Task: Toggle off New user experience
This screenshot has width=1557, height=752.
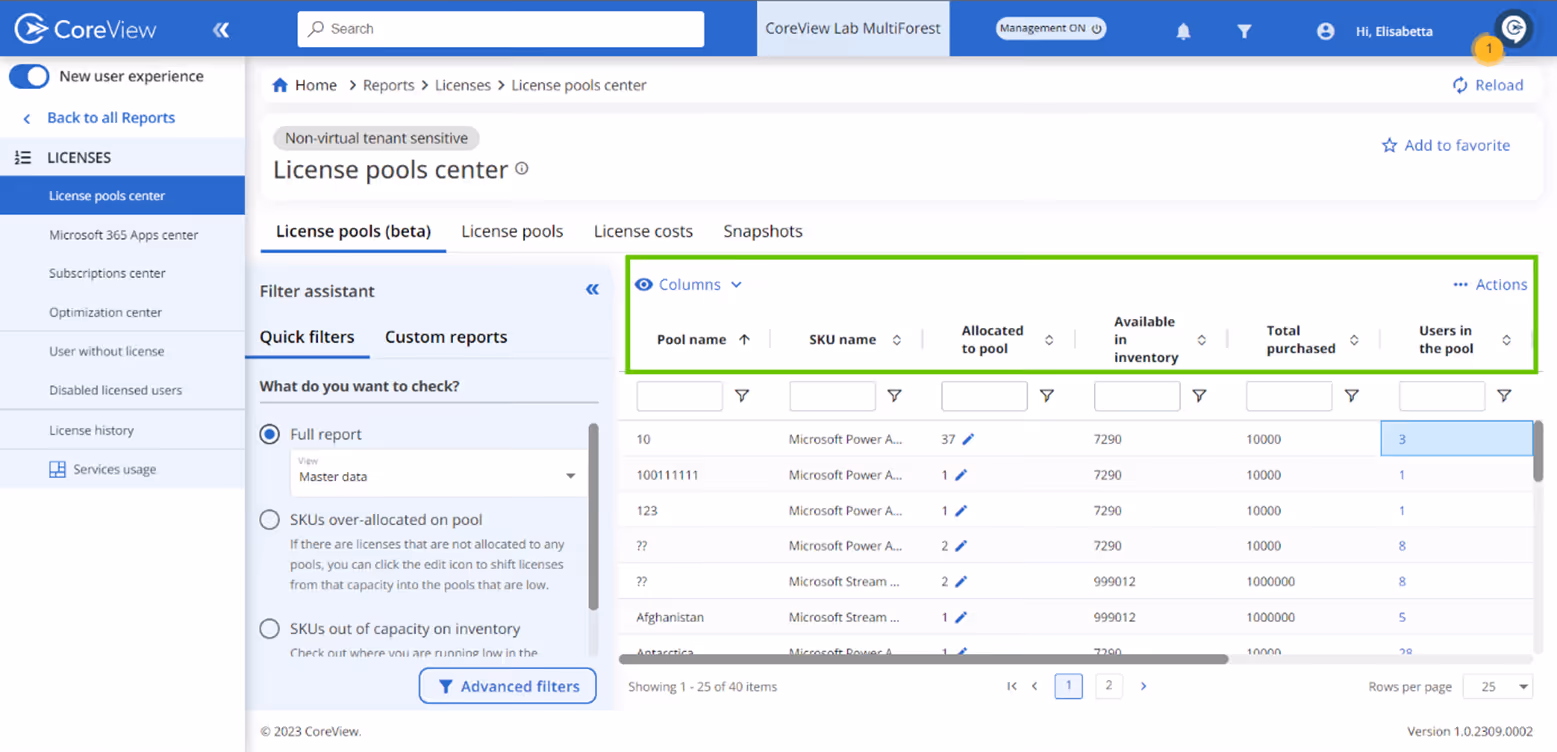Action: [x=29, y=76]
